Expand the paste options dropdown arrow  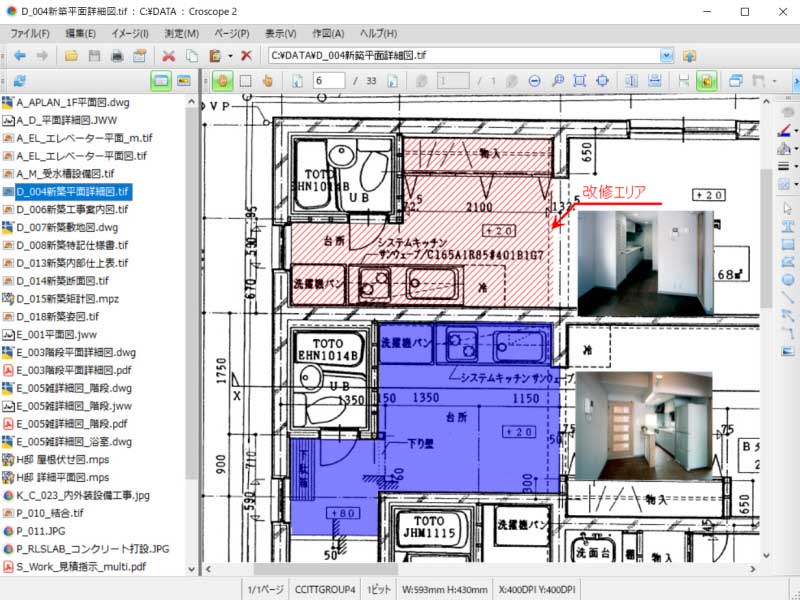coord(231,56)
